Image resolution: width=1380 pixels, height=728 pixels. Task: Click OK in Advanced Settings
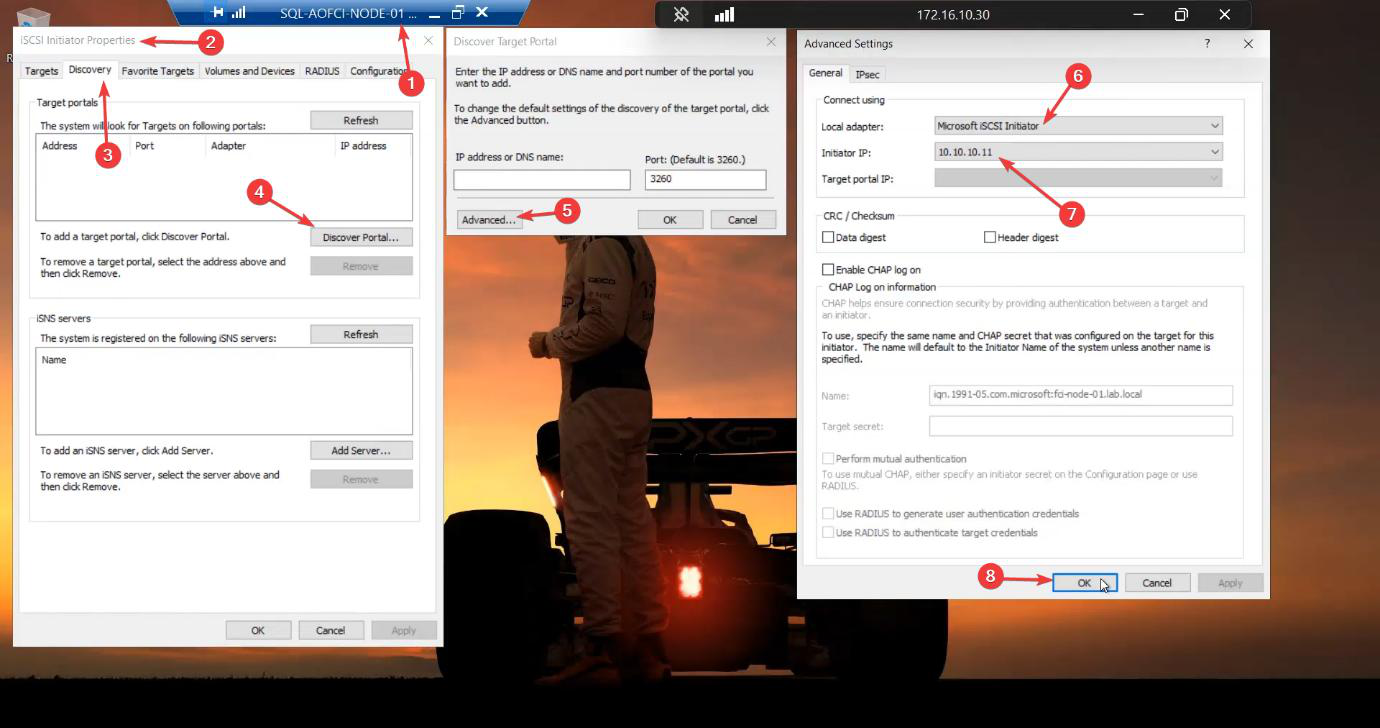coord(1085,583)
